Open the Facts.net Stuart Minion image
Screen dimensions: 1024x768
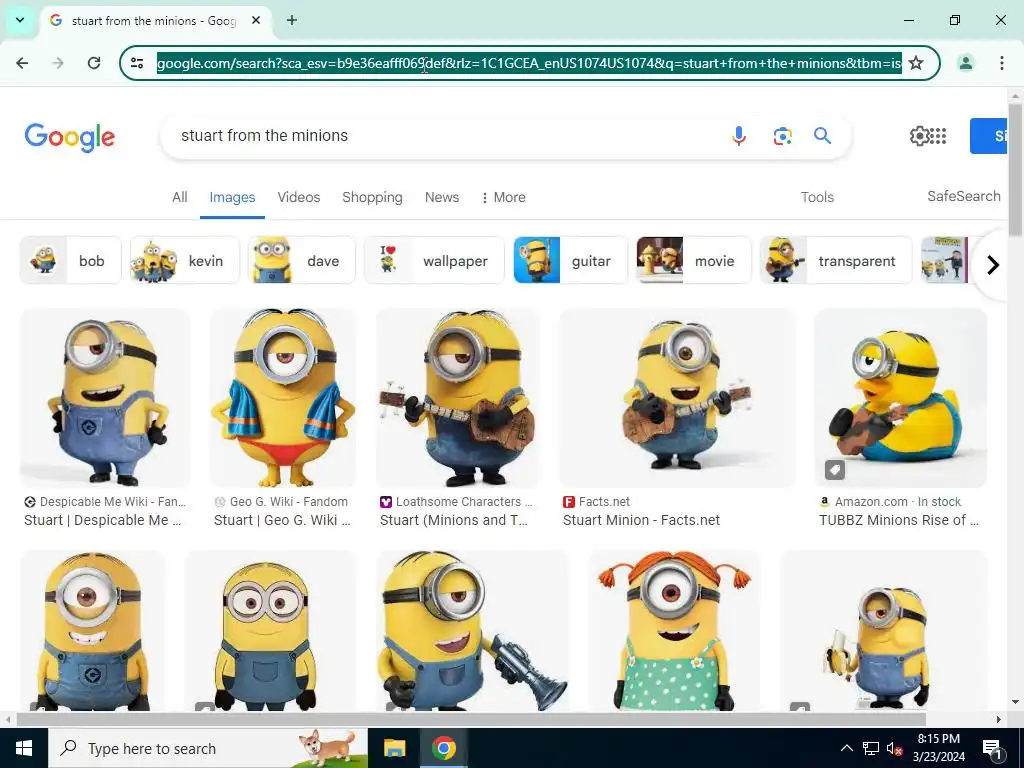(x=677, y=398)
